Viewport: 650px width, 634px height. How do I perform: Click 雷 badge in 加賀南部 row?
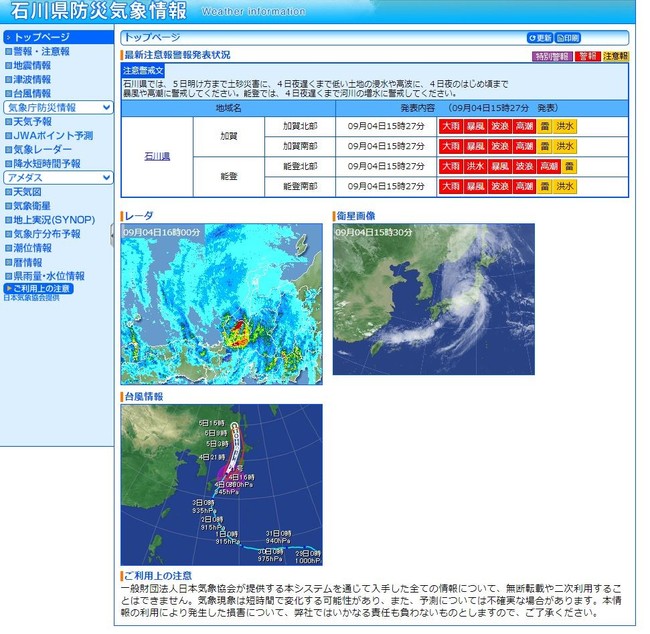tap(544, 146)
